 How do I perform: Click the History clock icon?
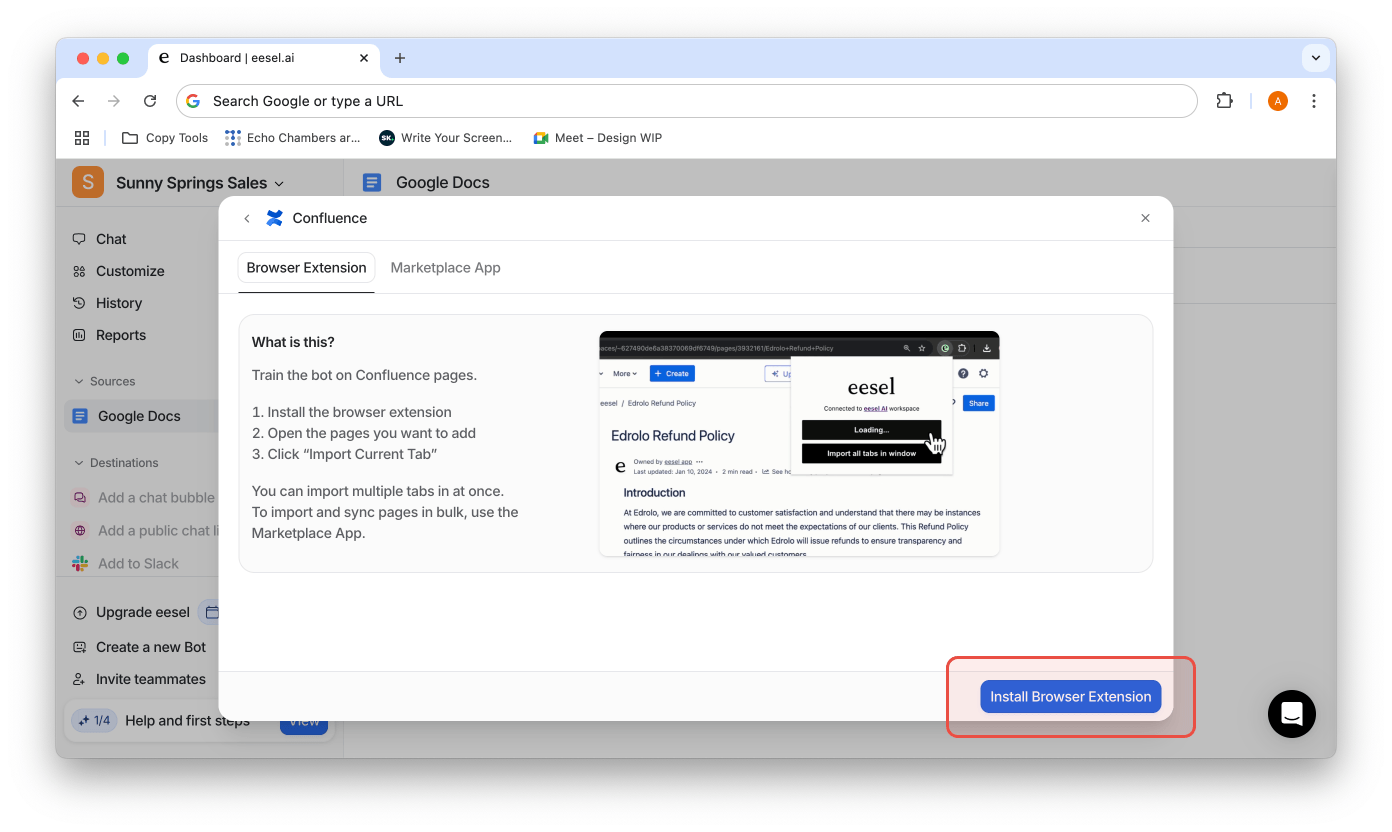[80, 303]
